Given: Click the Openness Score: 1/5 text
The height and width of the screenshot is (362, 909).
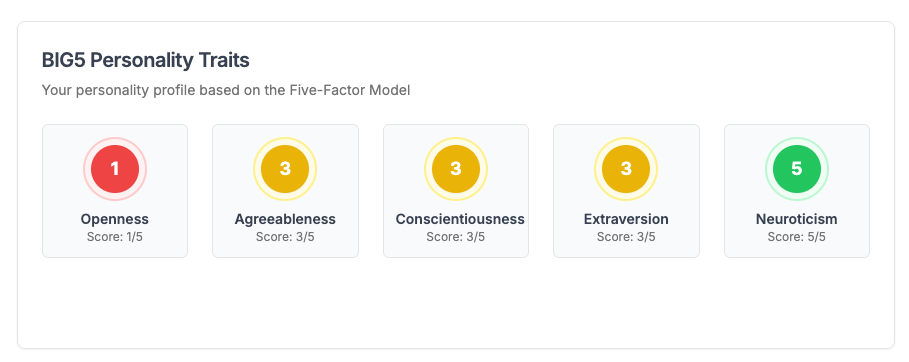Looking at the screenshot, I should pyautogui.click(x=115, y=237).
